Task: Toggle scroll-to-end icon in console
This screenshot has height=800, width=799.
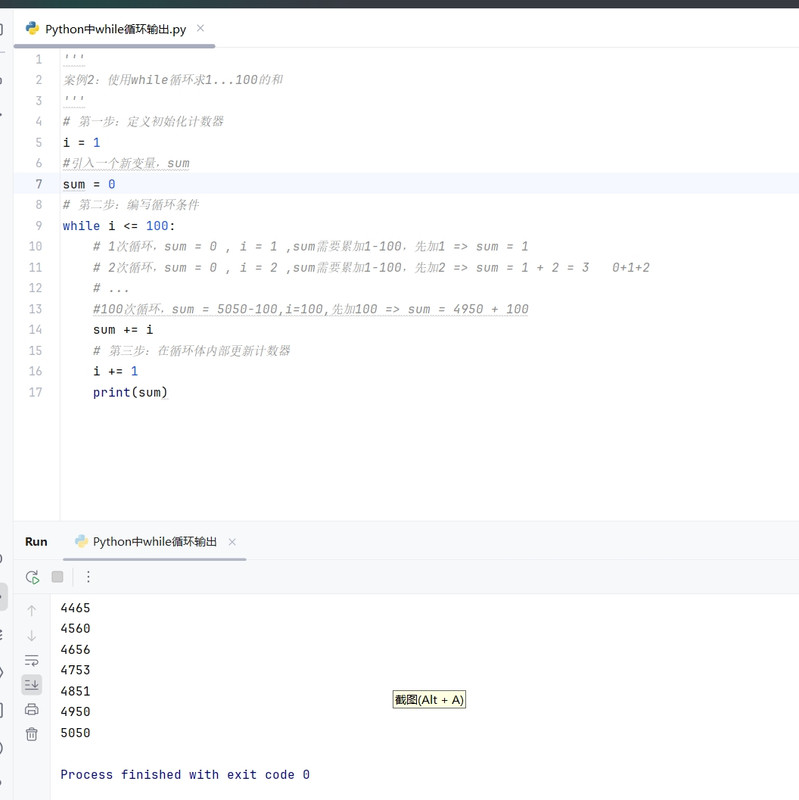Action: [x=32, y=685]
